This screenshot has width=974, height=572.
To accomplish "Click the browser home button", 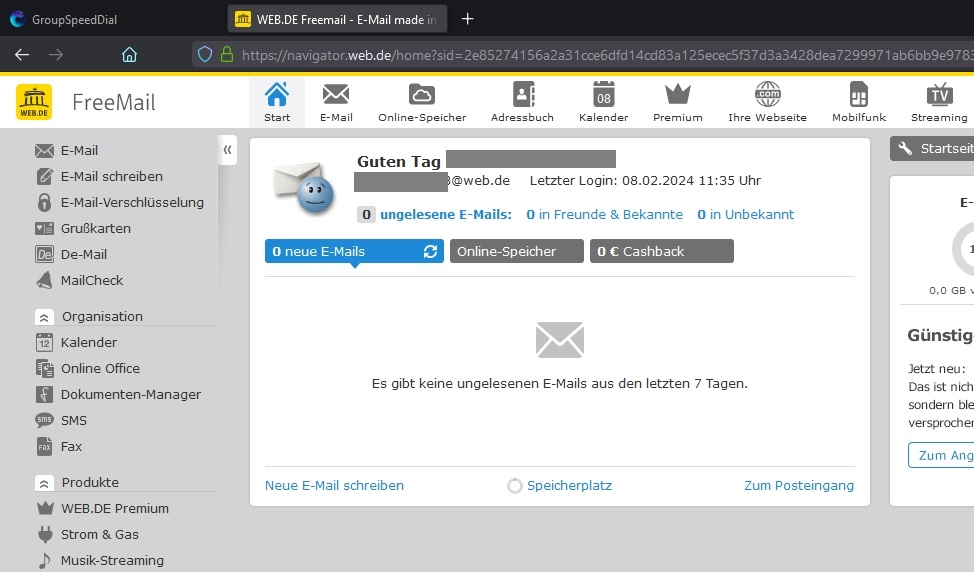I will (129, 55).
